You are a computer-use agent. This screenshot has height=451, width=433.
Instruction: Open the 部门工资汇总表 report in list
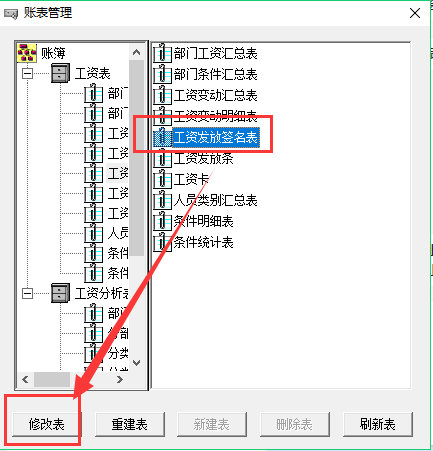point(205,53)
